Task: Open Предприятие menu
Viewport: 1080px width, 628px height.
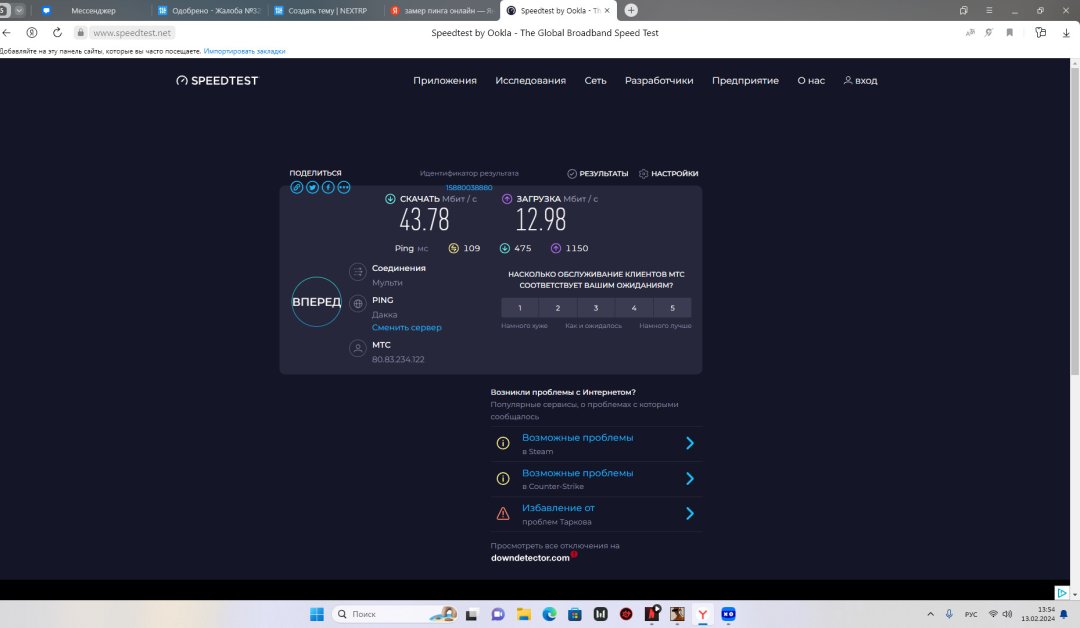Action: tap(745, 81)
